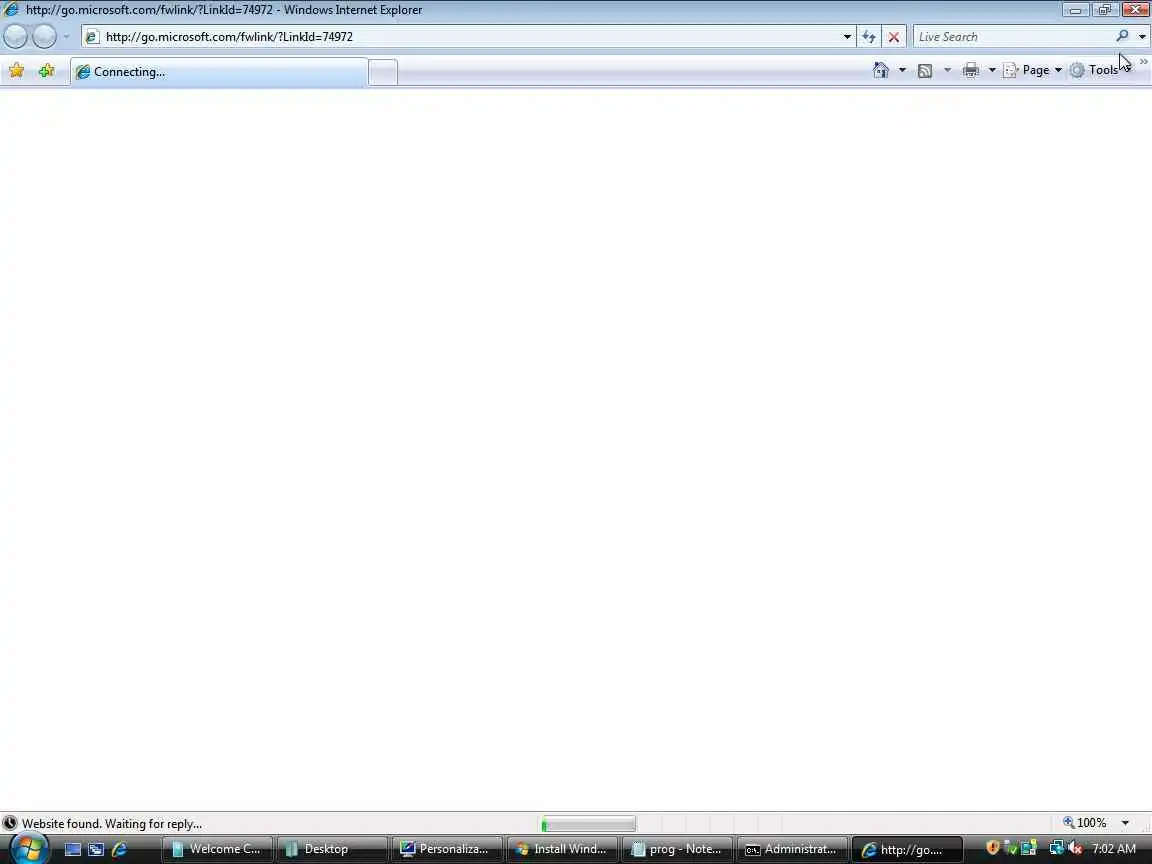The height and width of the screenshot is (864, 1152).
Task: Click the network connection tray icon
Action: click(x=1056, y=848)
